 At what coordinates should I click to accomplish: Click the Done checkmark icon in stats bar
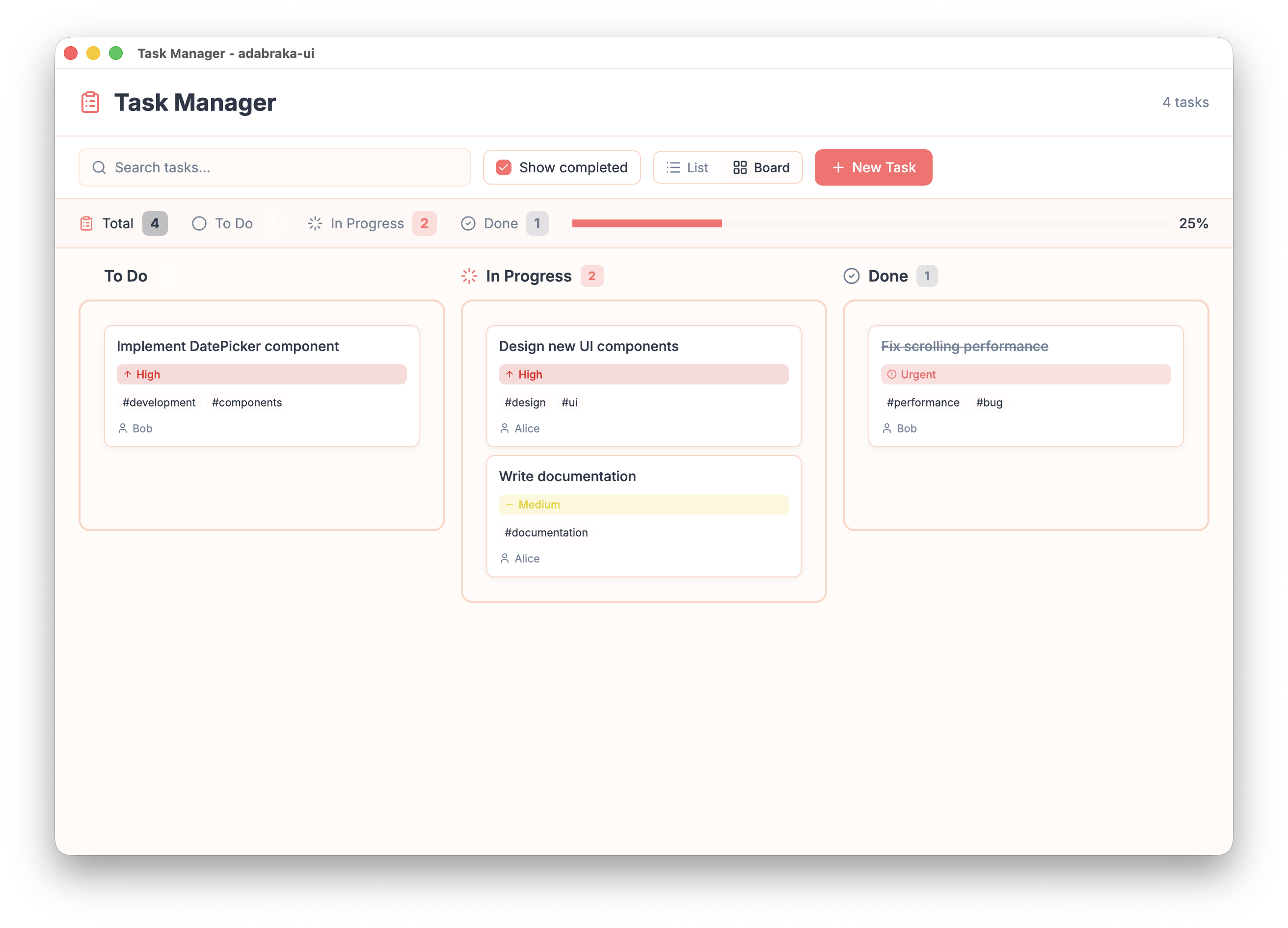(468, 223)
